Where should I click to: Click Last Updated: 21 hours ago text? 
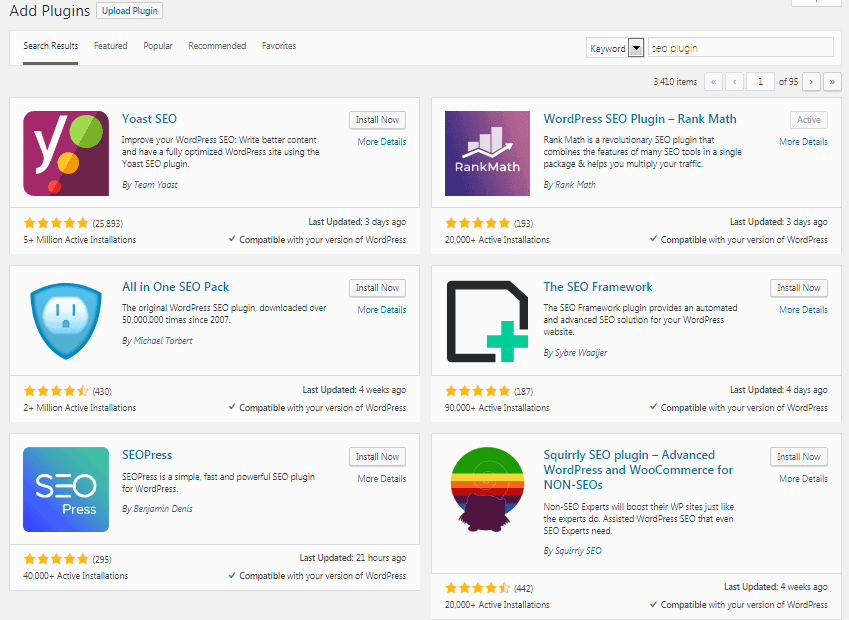point(353,558)
